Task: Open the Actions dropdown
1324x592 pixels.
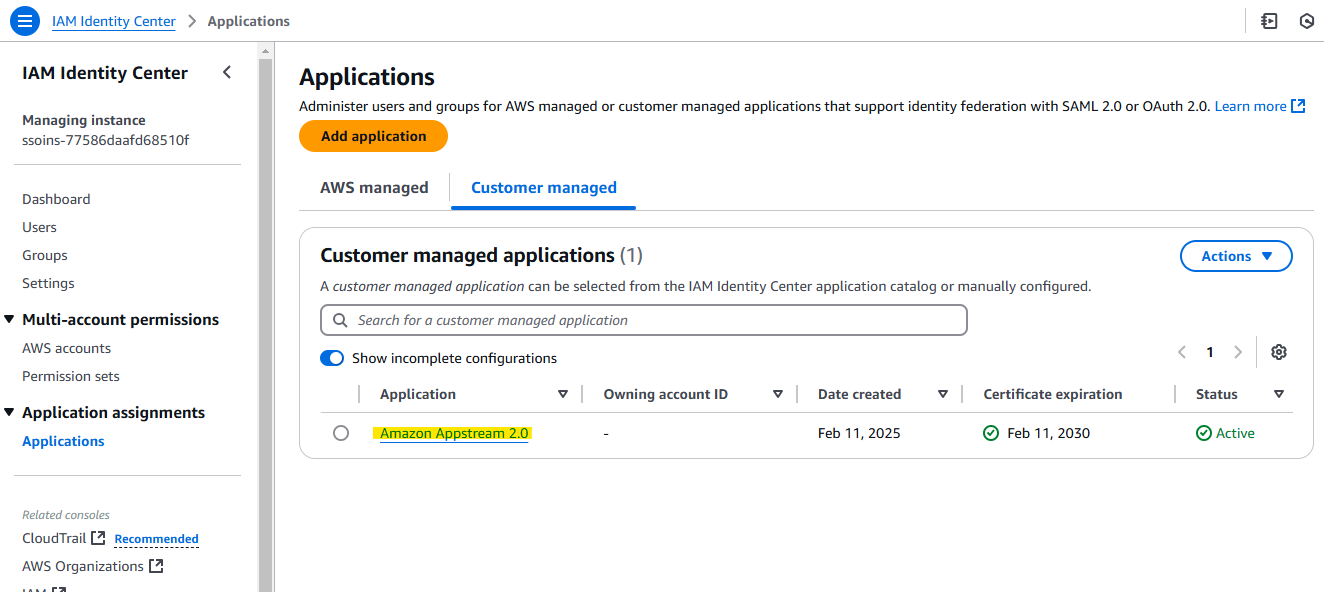Action: tap(1236, 256)
